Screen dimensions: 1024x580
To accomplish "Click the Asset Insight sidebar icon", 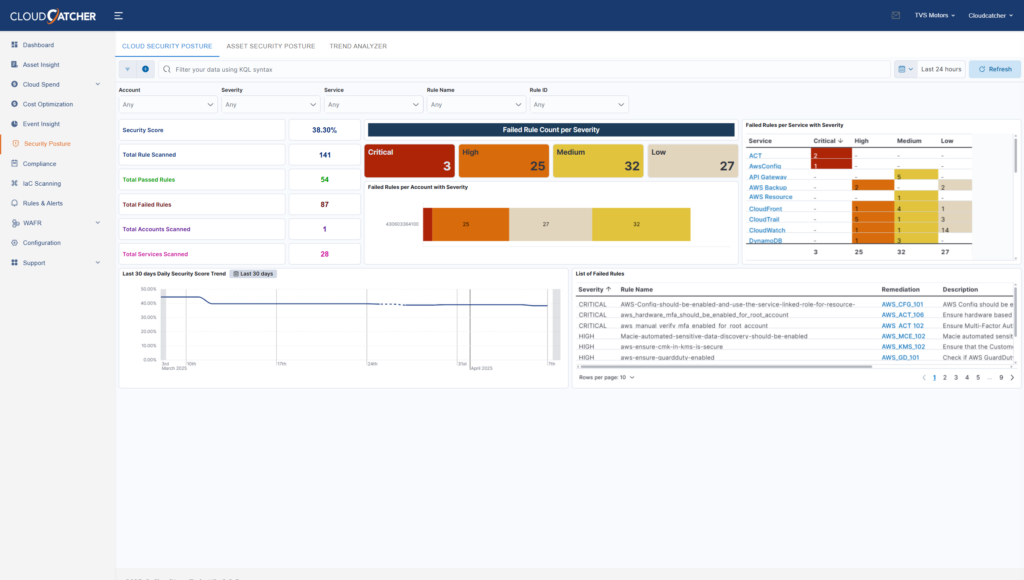I will pos(14,64).
